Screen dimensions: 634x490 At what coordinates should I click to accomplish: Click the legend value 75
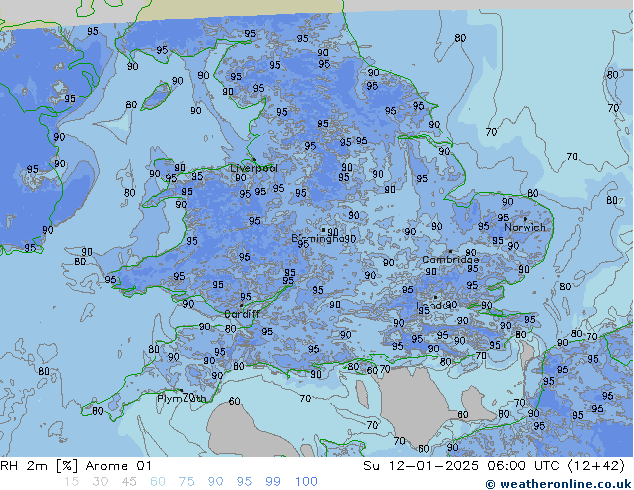tap(186, 482)
